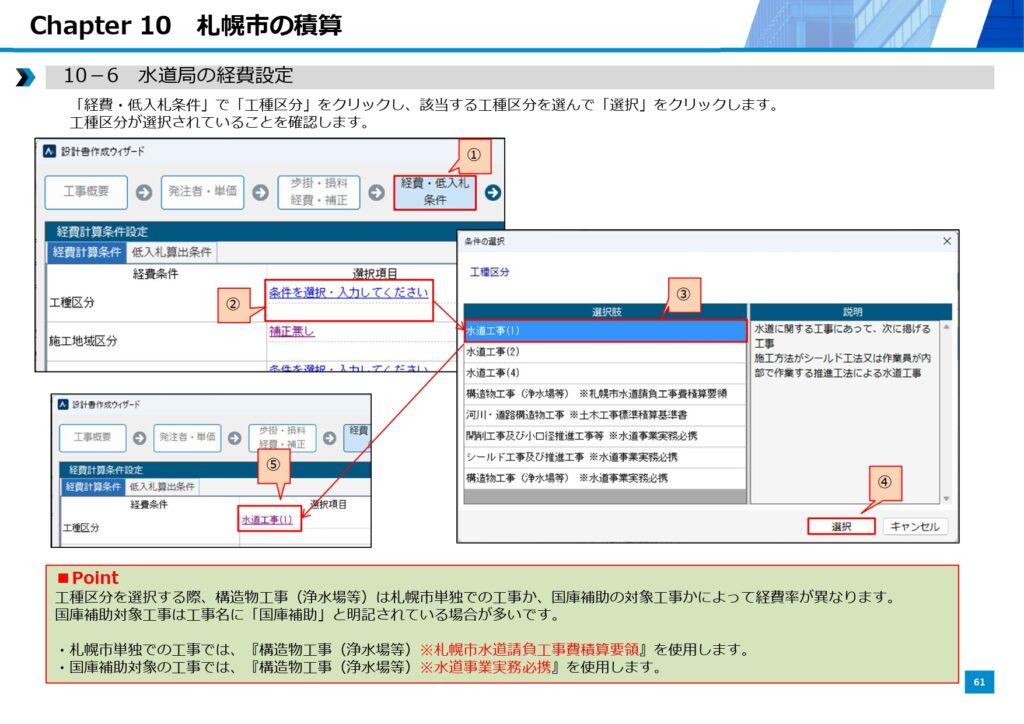Image resolution: width=1024 pixels, height=724 pixels.
Task: Close the 条件の選択 dialog with X
Action: pos(947,242)
